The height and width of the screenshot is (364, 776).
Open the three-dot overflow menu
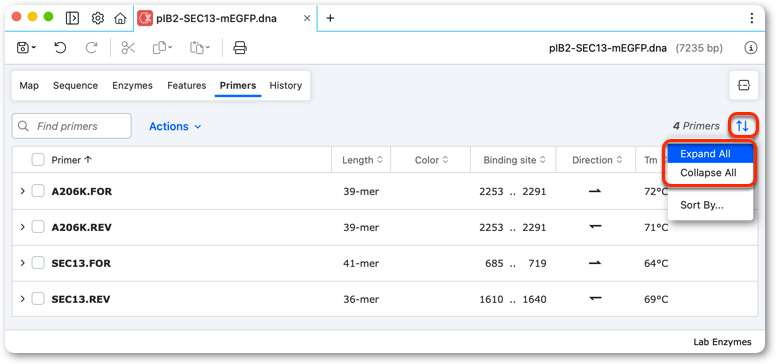click(x=752, y=18)
